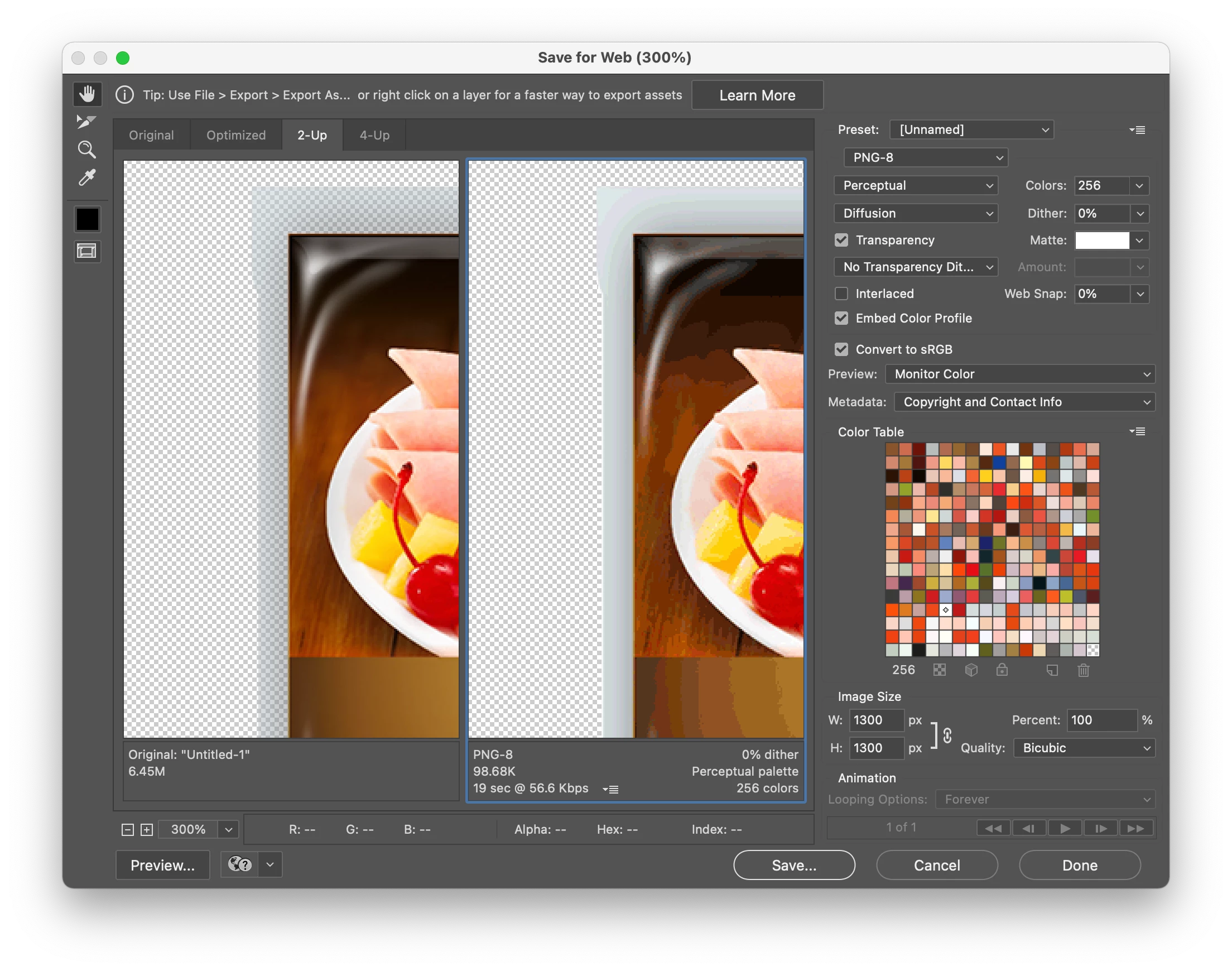
Task: Select the Hand tool
Action: [87, 94]
